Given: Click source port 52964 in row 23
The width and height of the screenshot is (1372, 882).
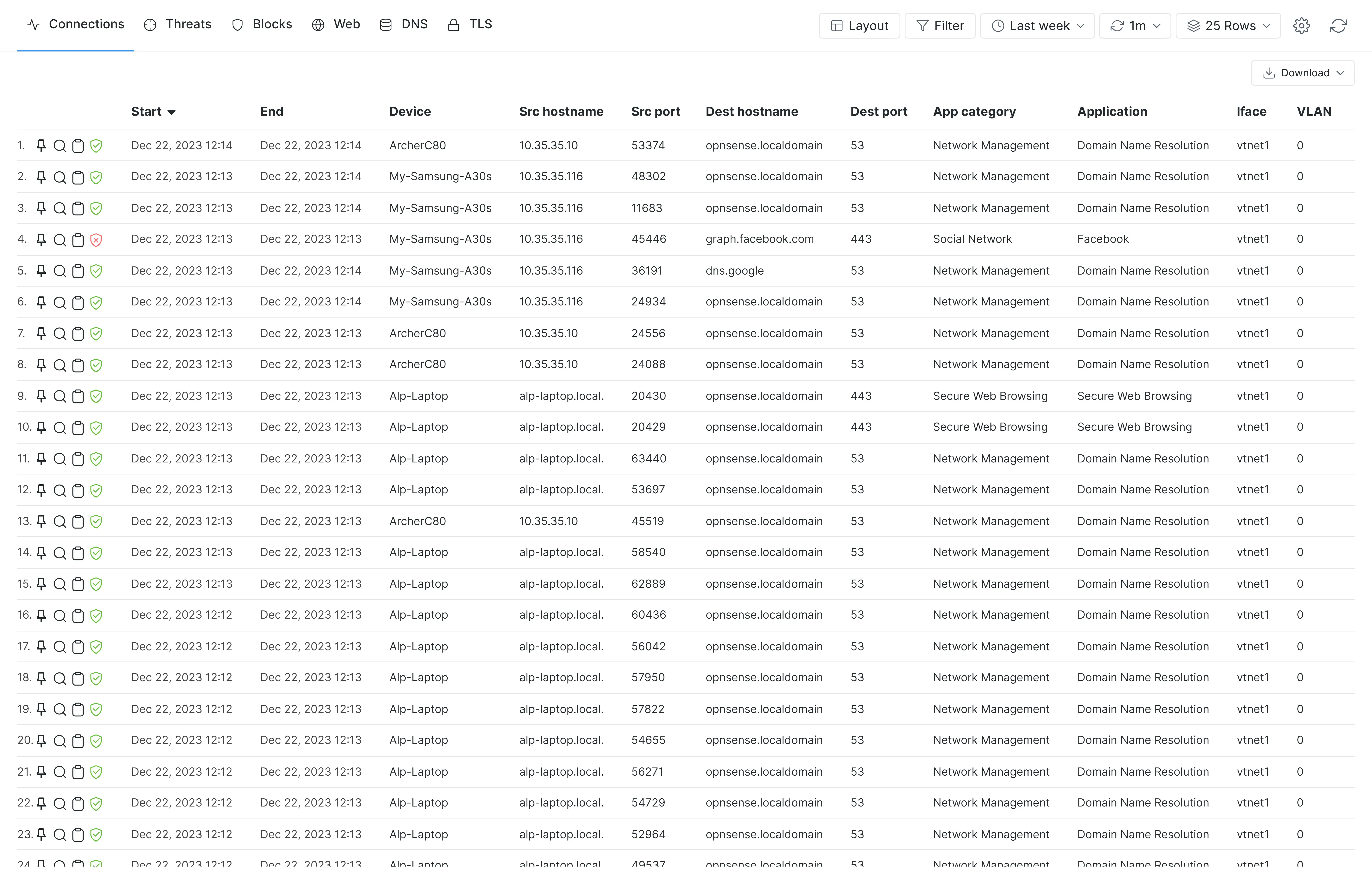Looking at the screenshot, I should click(648, 834).
